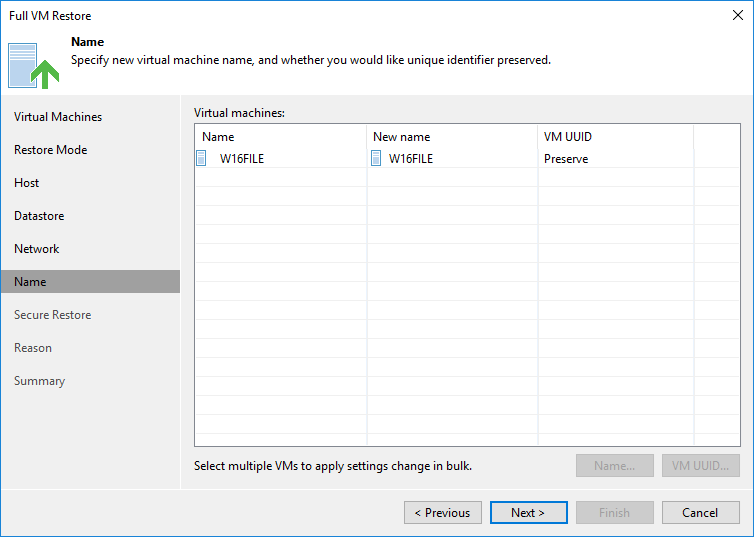754x537 pixels.
Task: Go to the Virtual Machines step
Action: [58, 117]
